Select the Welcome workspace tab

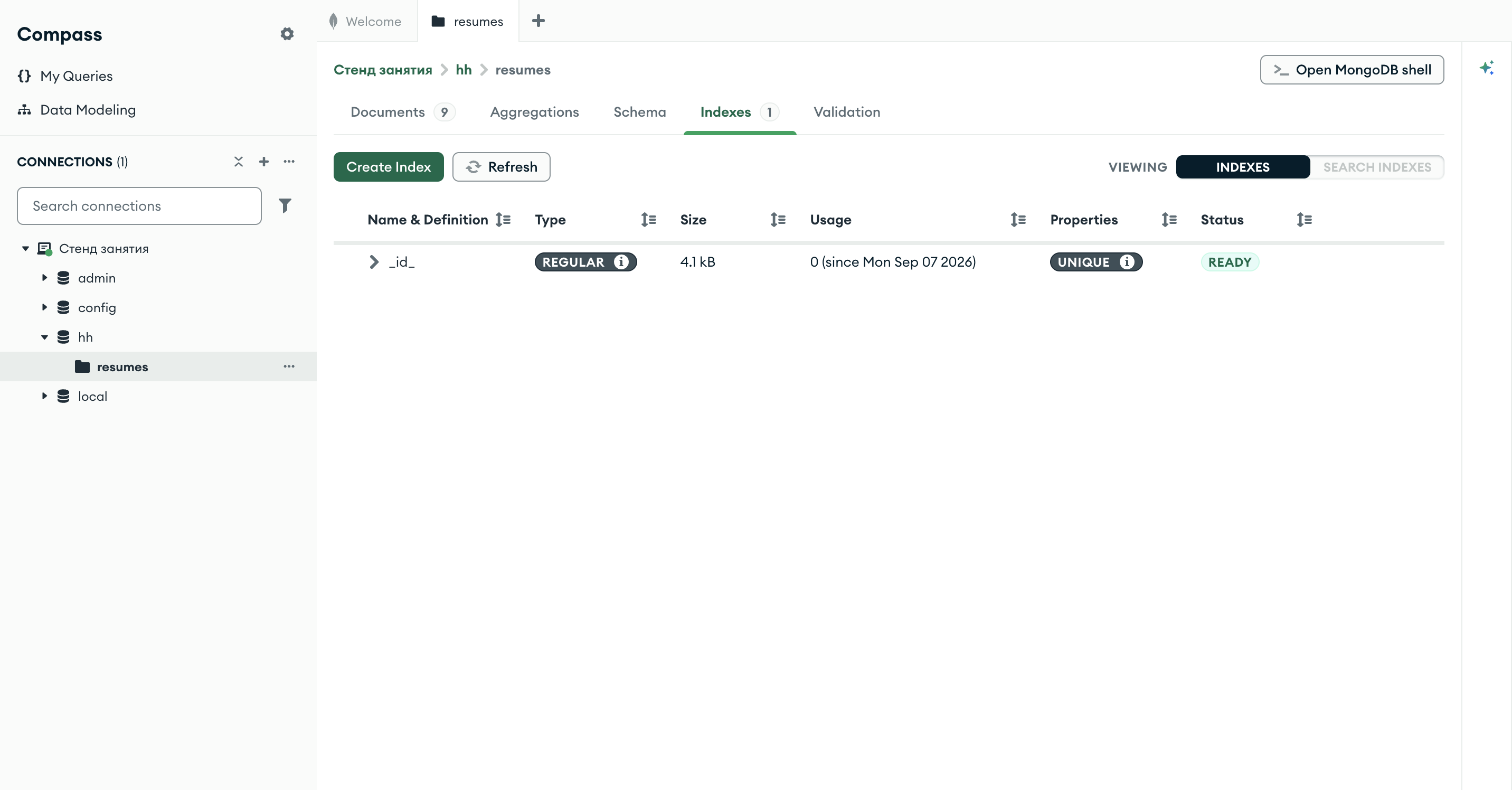(x=367, y=21)
